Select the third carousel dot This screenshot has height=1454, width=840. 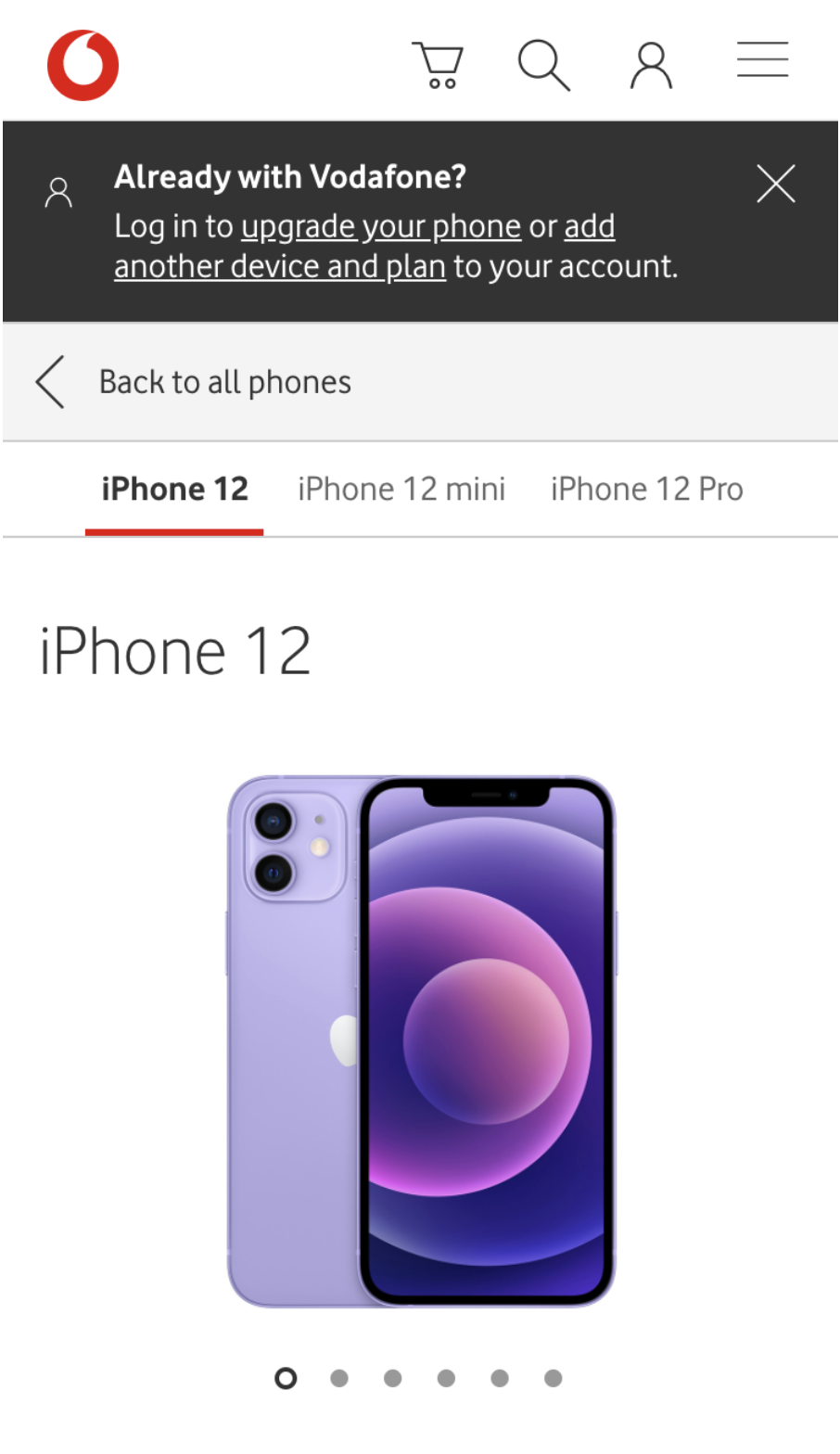[x=393, y=1378]
